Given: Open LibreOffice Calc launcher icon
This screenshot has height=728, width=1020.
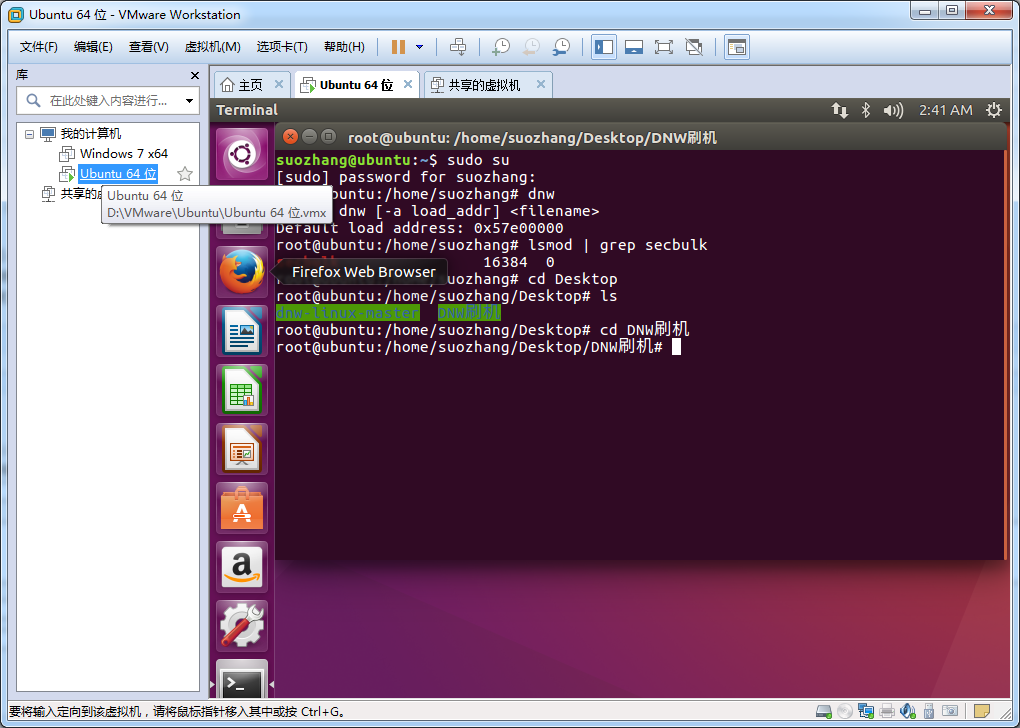Looking at the screenshot, I should click(242, 390).
